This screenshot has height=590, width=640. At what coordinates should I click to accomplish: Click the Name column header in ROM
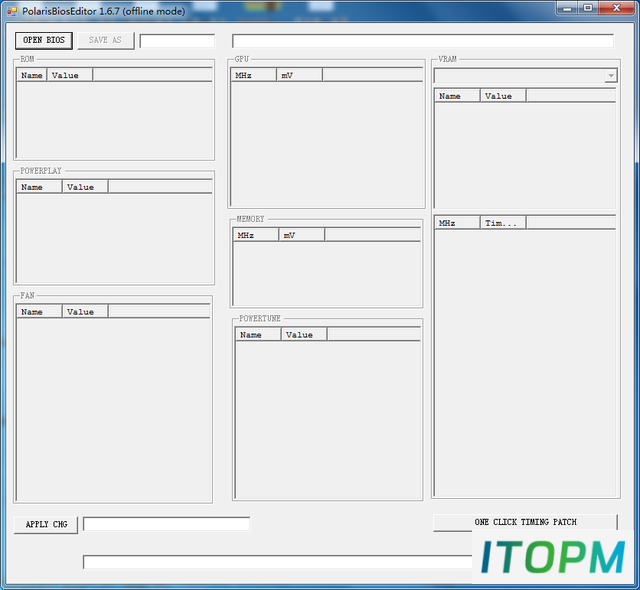(x=32, y=75)
